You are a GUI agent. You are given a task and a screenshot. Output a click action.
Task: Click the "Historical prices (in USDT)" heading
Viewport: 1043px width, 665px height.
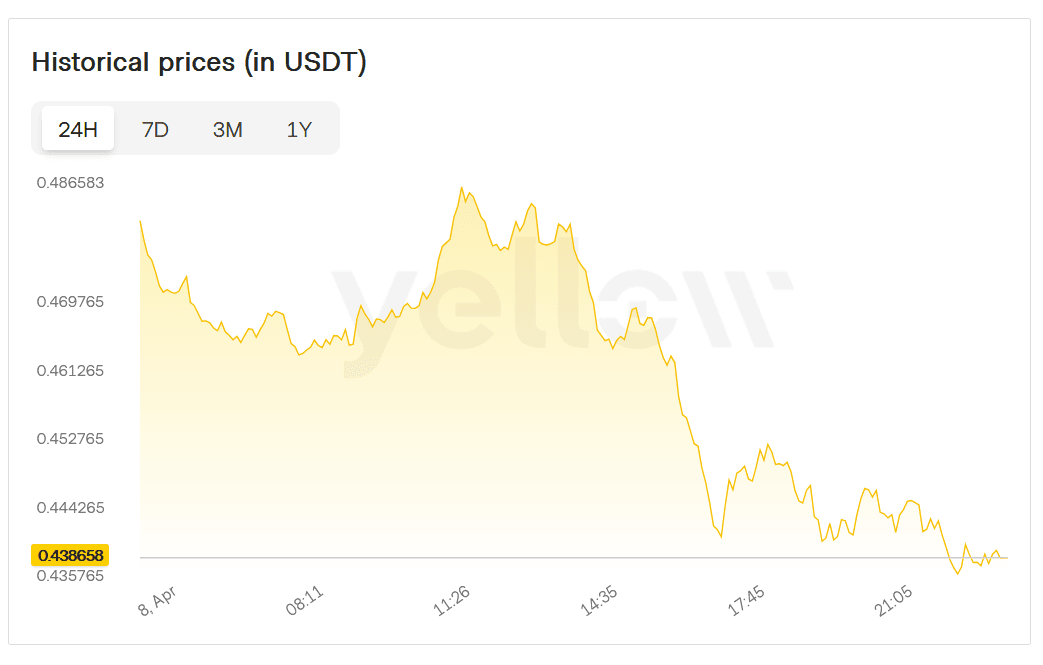coord(199,62)
